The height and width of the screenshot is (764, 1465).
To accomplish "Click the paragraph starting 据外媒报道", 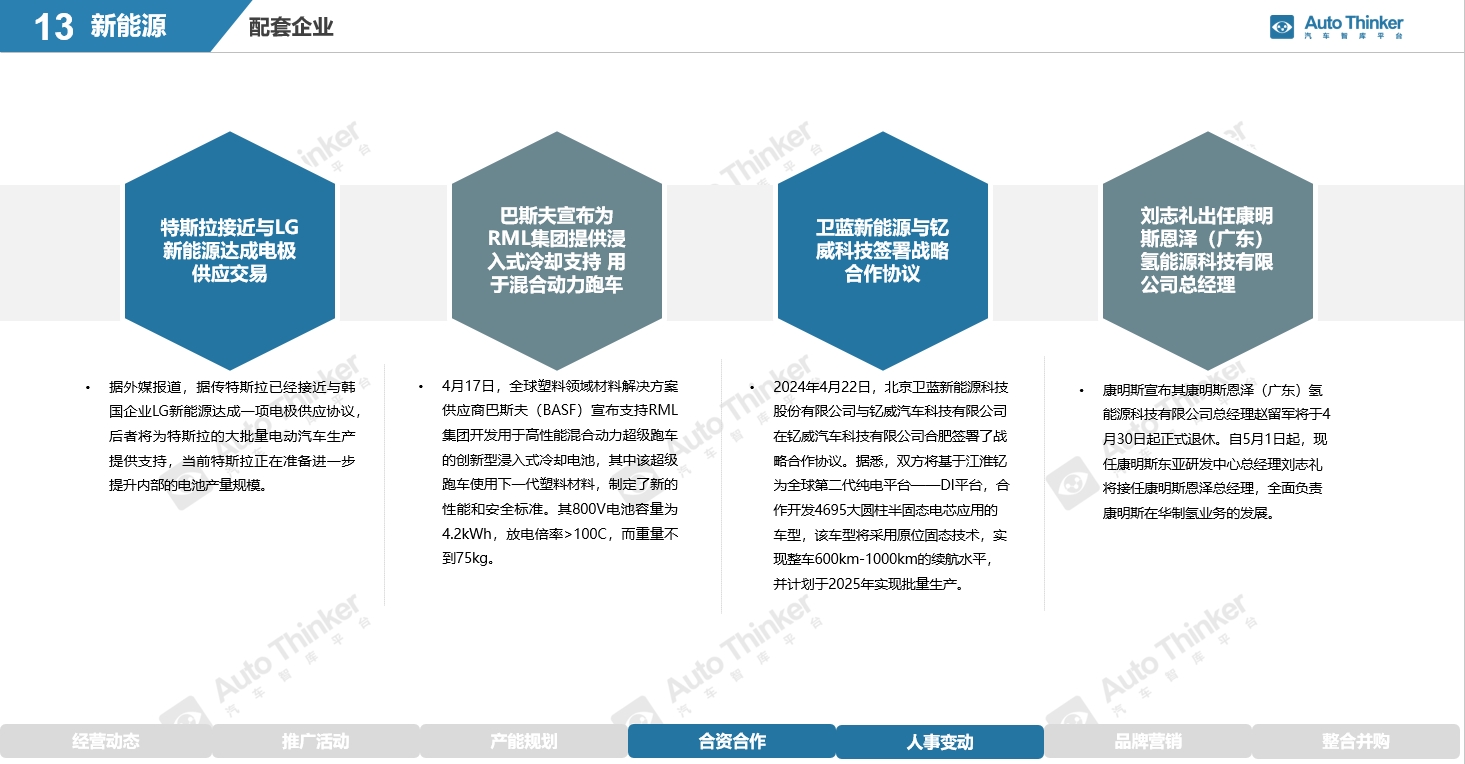I will click(234, 436).
